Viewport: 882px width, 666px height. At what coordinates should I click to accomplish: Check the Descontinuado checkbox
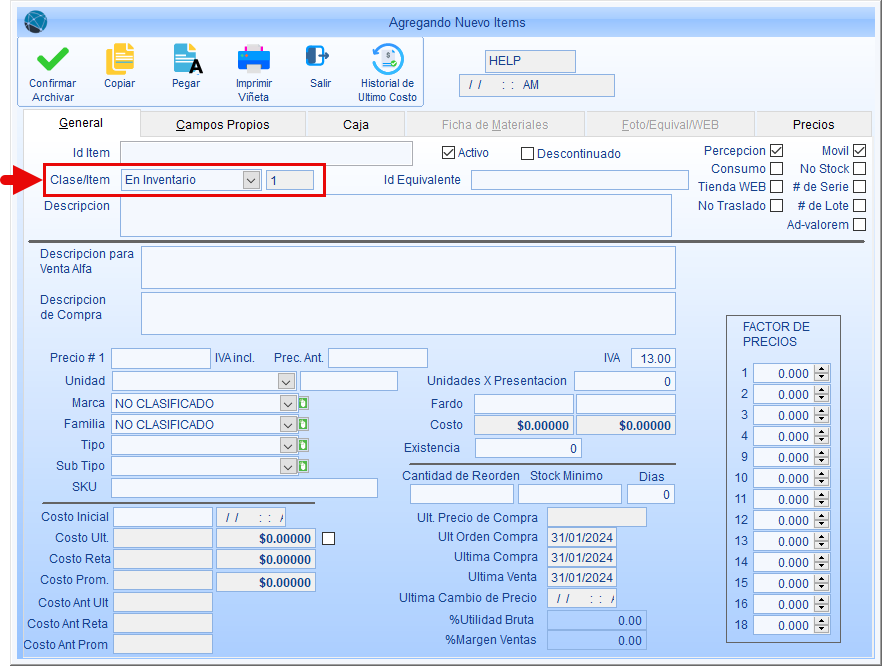tap(527, 154)
